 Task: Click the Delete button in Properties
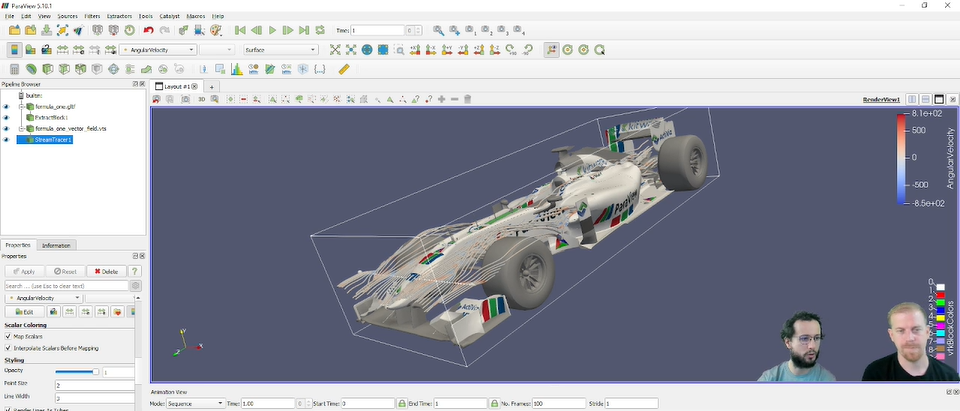tap(105, 271)
